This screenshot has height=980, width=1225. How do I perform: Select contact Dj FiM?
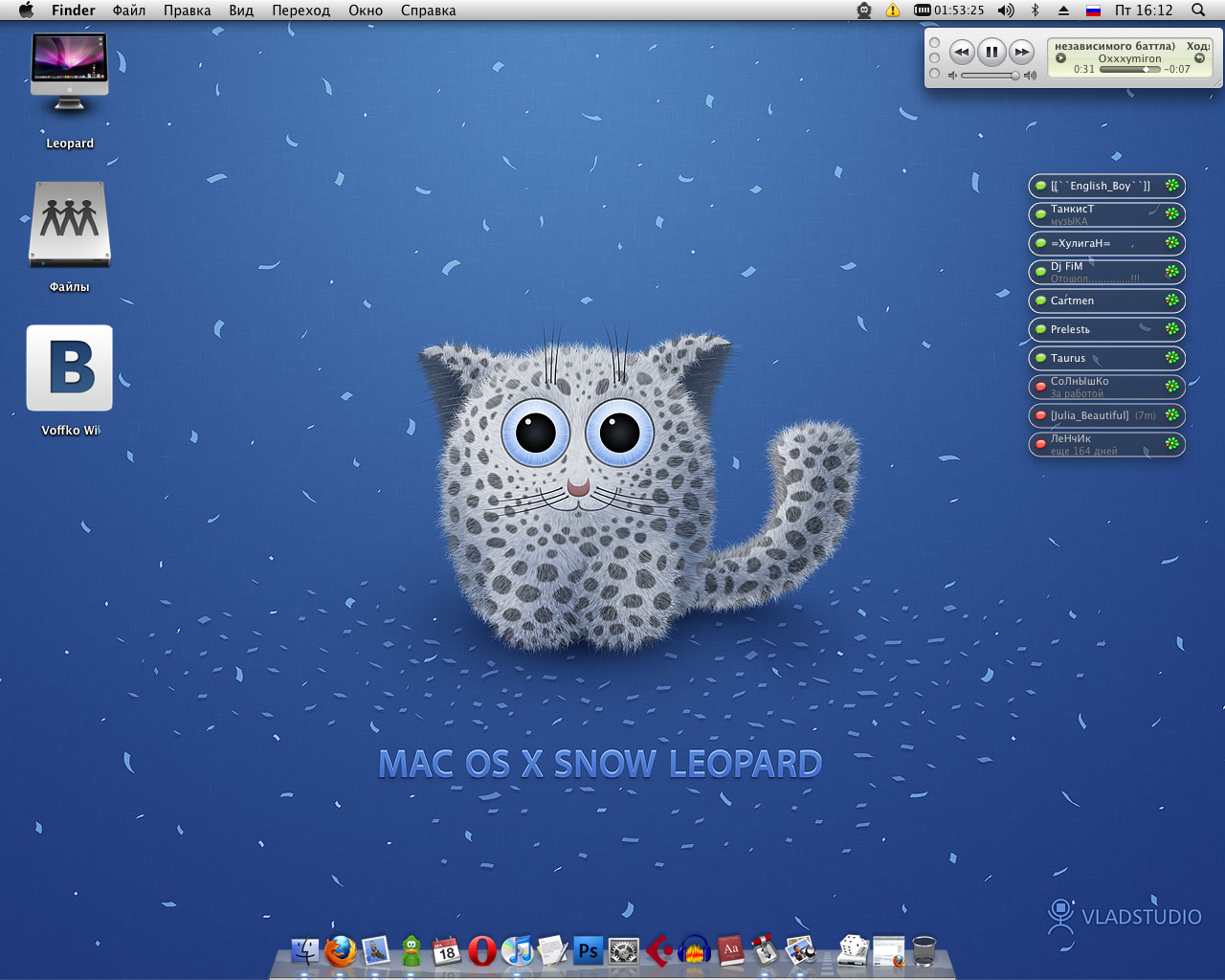[x=1107, y=272]
